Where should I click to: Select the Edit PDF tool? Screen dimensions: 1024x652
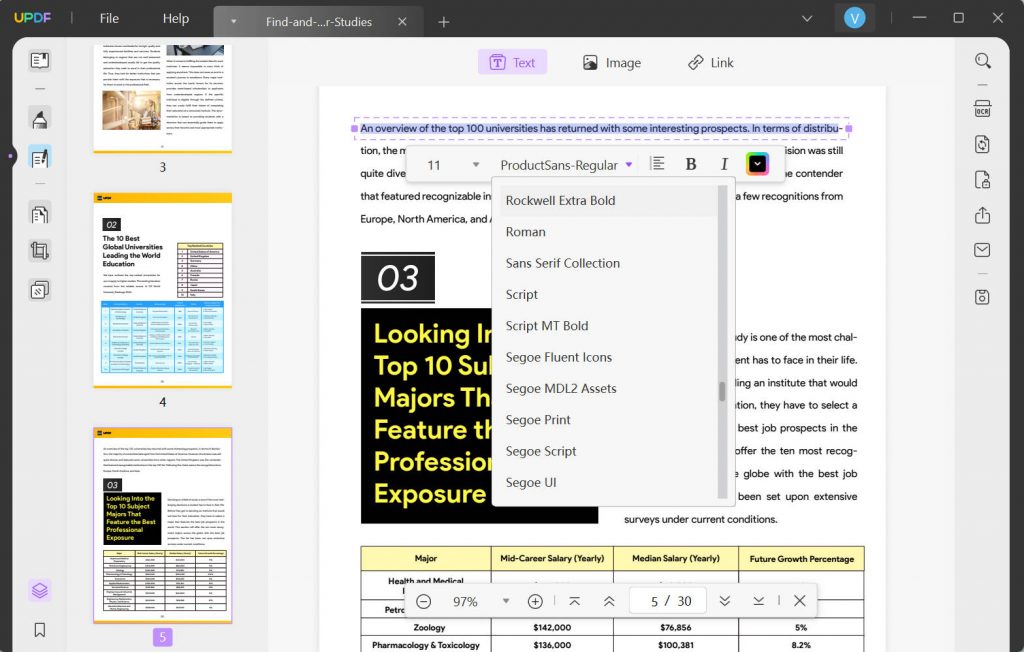(40, 158)
